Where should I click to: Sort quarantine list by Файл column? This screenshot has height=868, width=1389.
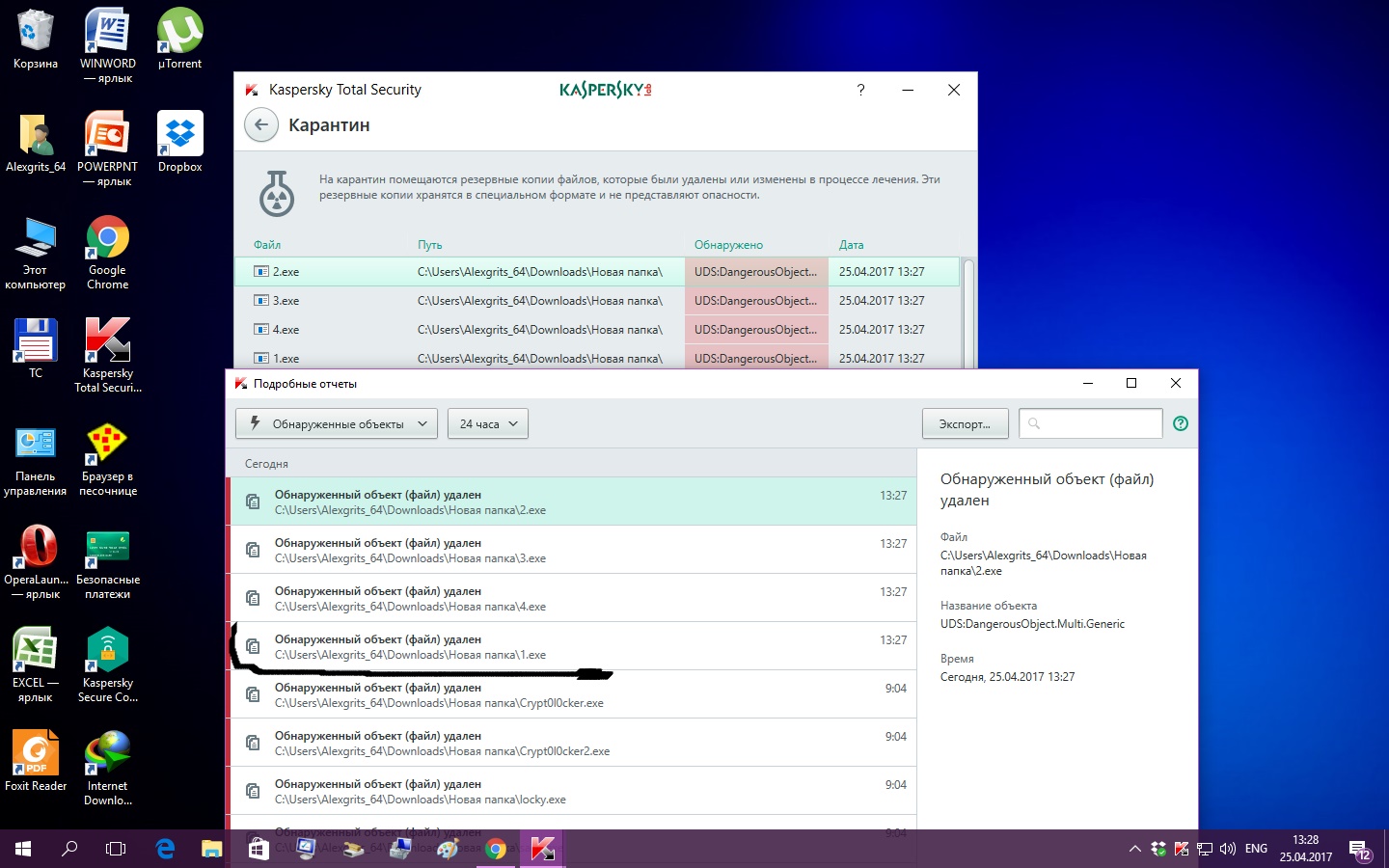267,245
